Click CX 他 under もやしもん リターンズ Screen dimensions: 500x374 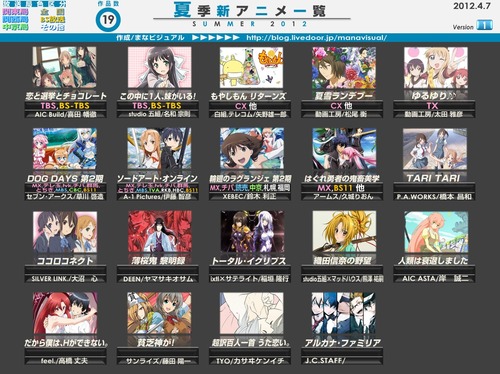(246, 106)
